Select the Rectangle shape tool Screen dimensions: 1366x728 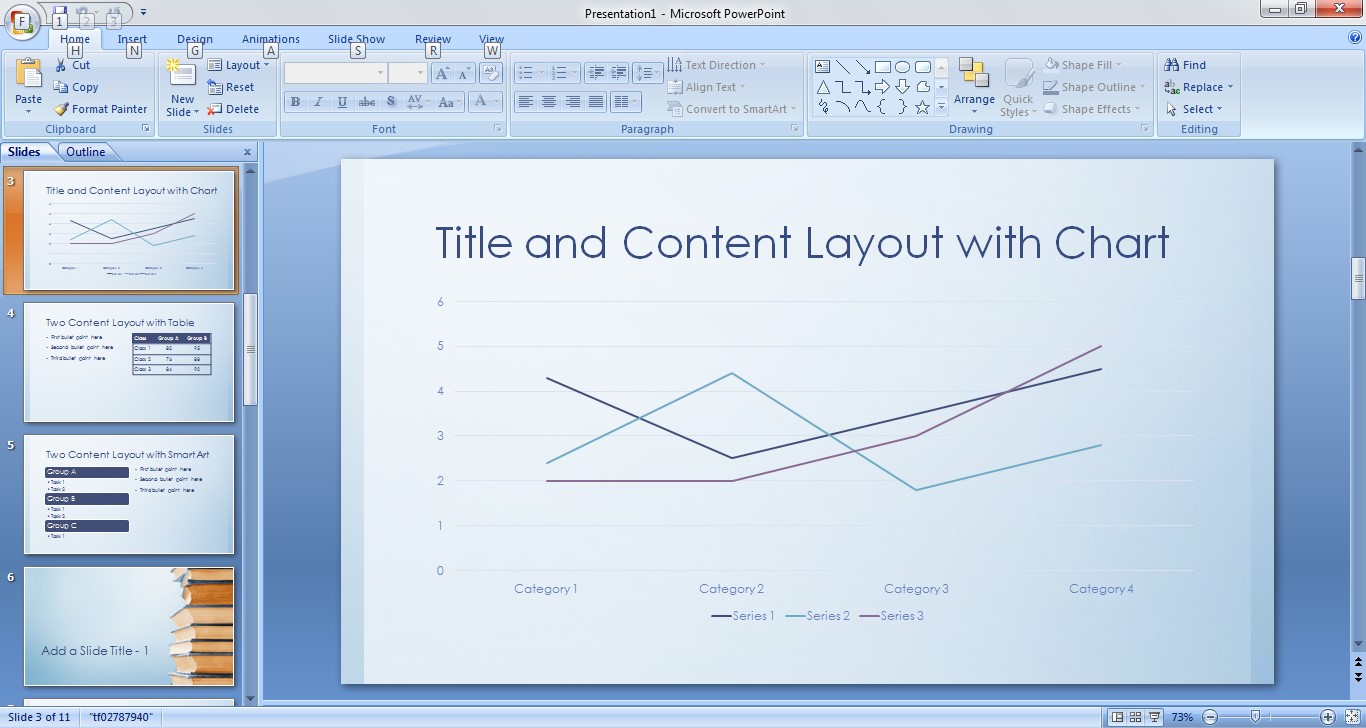883,66
